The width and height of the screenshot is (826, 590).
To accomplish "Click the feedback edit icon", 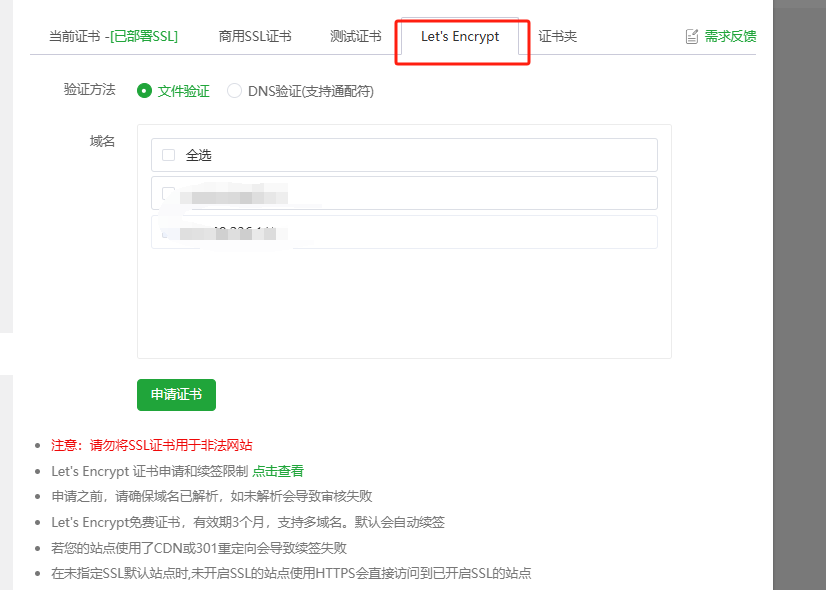I will point(692,36).
